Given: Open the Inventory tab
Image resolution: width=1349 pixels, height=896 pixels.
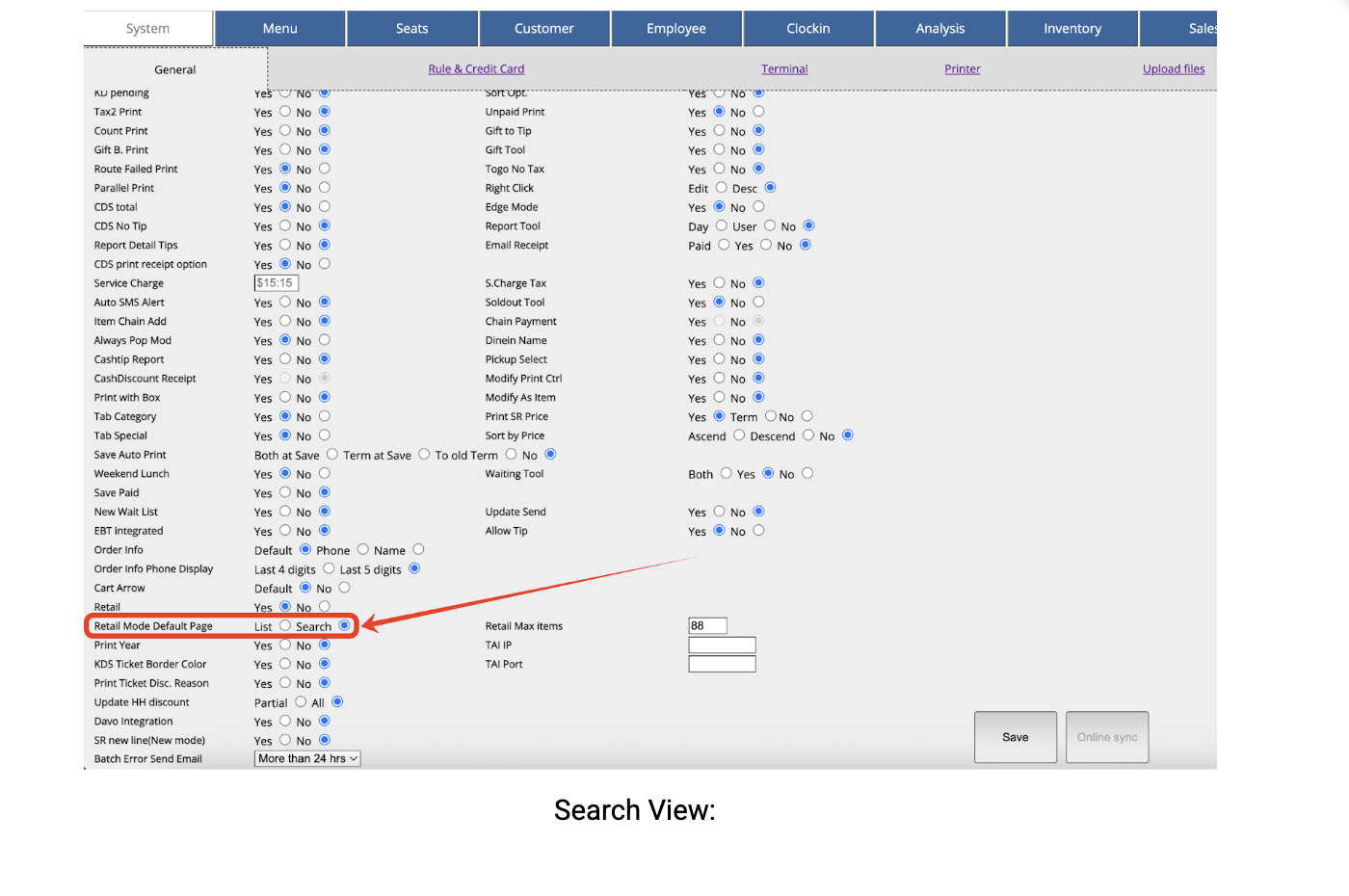Looking at the screenshot, I should point(1072,29).
